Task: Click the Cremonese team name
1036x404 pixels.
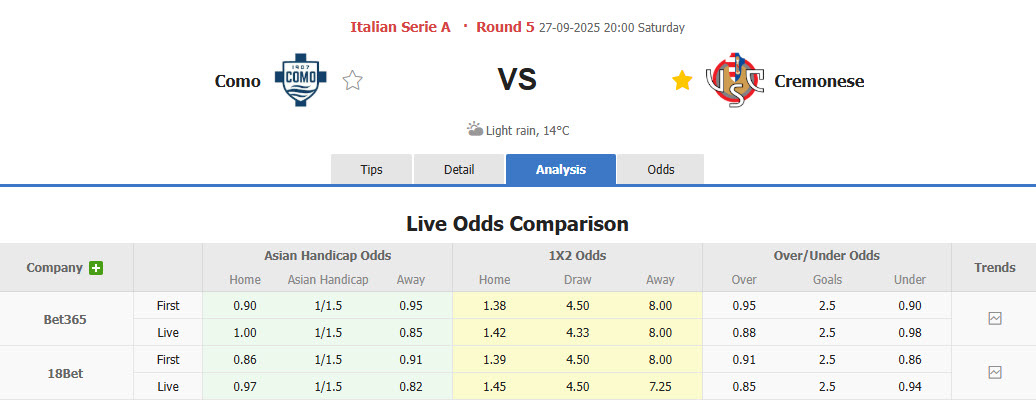Action: (x=819, y=81)
